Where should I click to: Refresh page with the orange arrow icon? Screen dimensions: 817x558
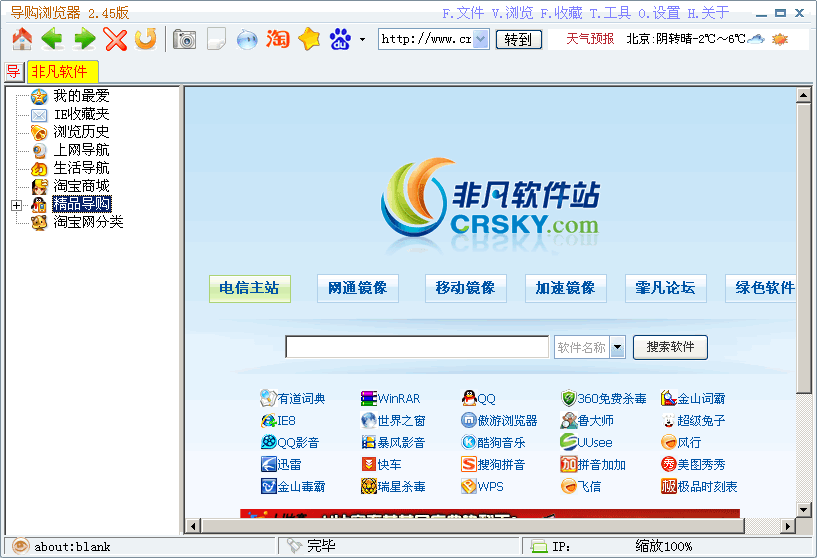(145, 39)
